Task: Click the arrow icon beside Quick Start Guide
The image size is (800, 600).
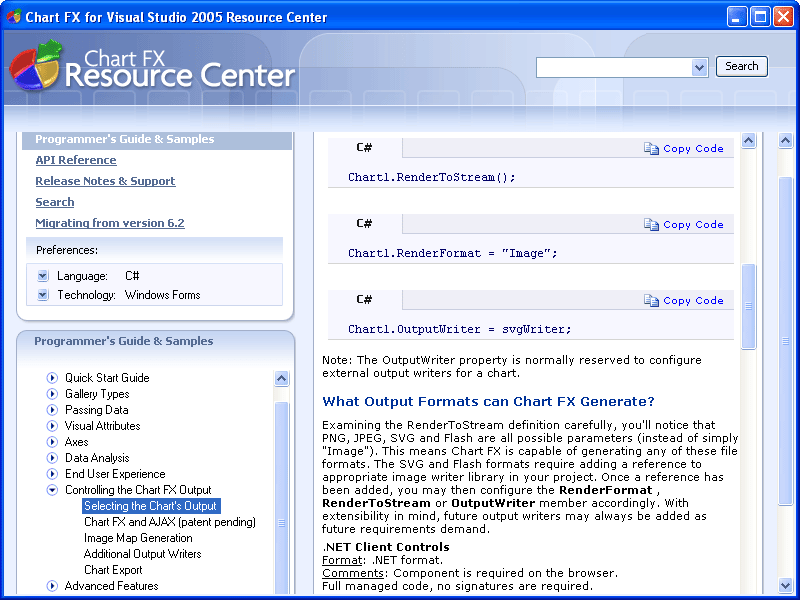Action: (52, 378)
